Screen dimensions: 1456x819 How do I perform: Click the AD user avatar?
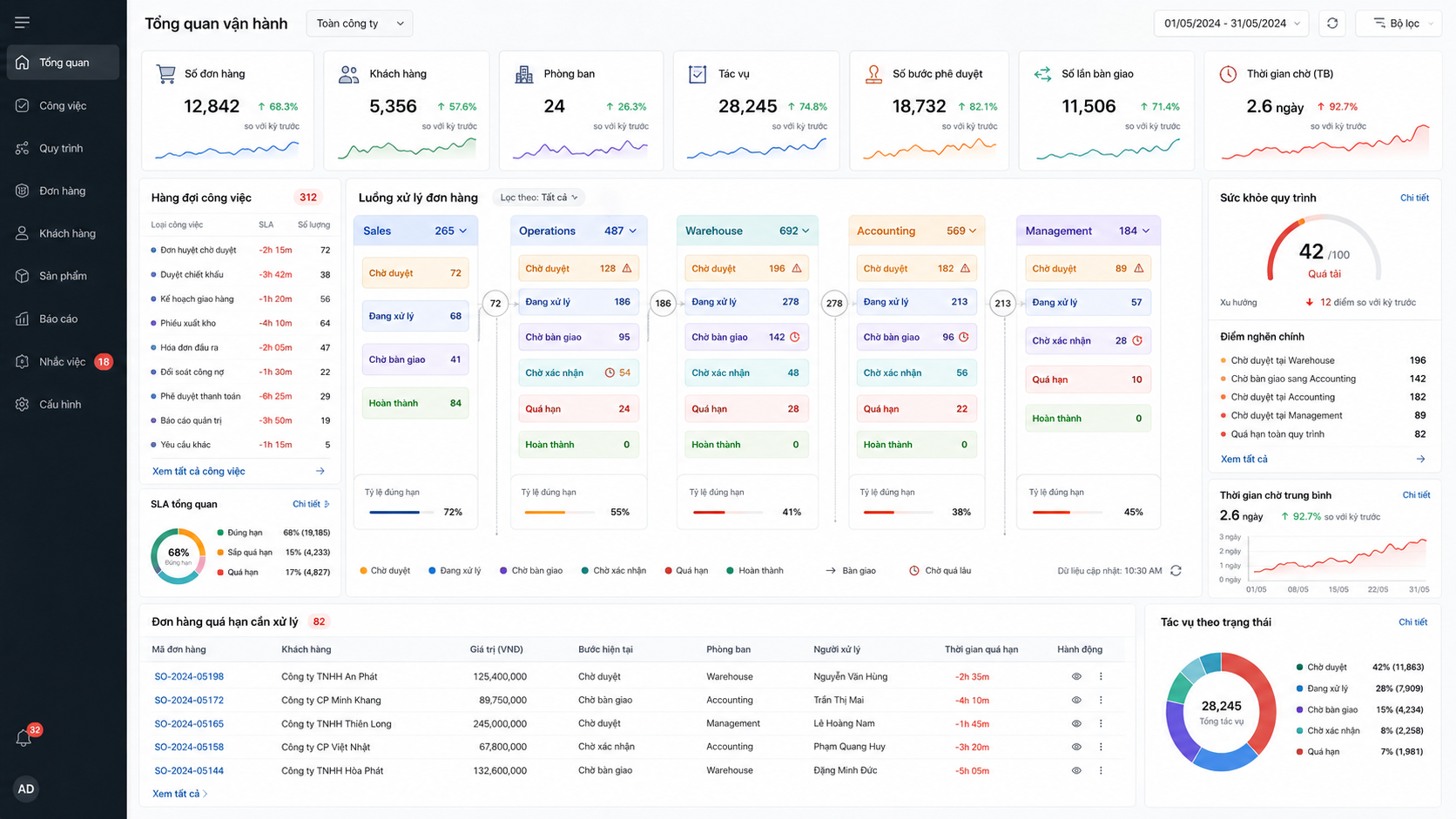click(x=26, y=789)
